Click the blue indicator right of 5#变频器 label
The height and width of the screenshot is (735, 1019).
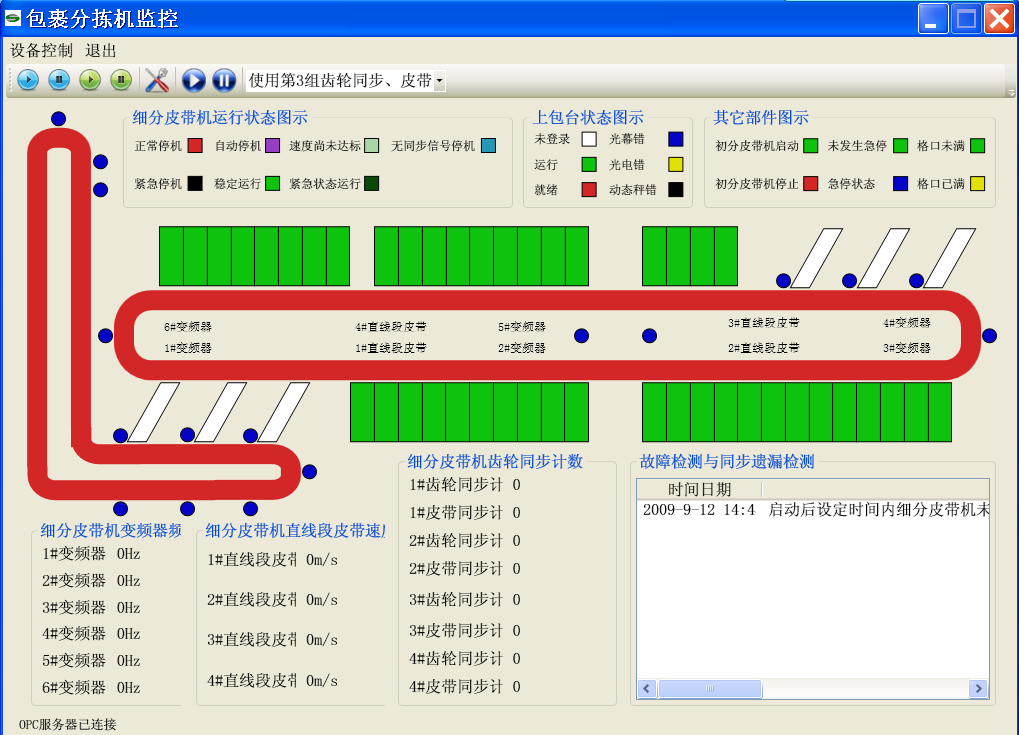point(582,335)
